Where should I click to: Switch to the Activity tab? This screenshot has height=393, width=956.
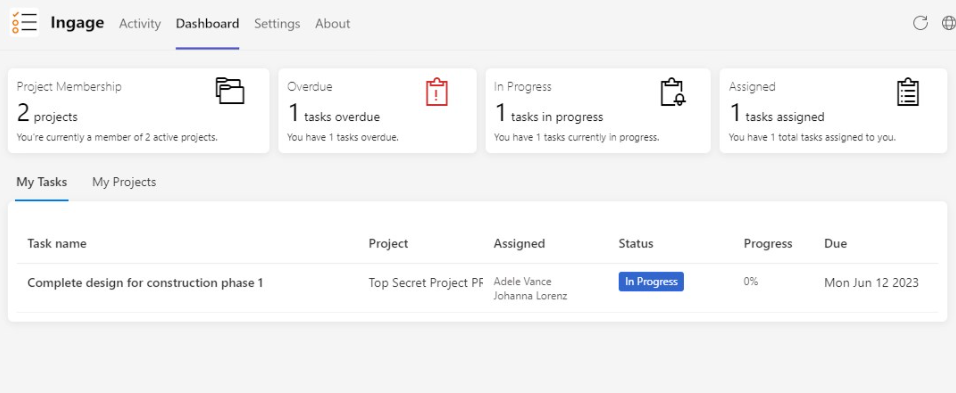(x=140, y=24)
